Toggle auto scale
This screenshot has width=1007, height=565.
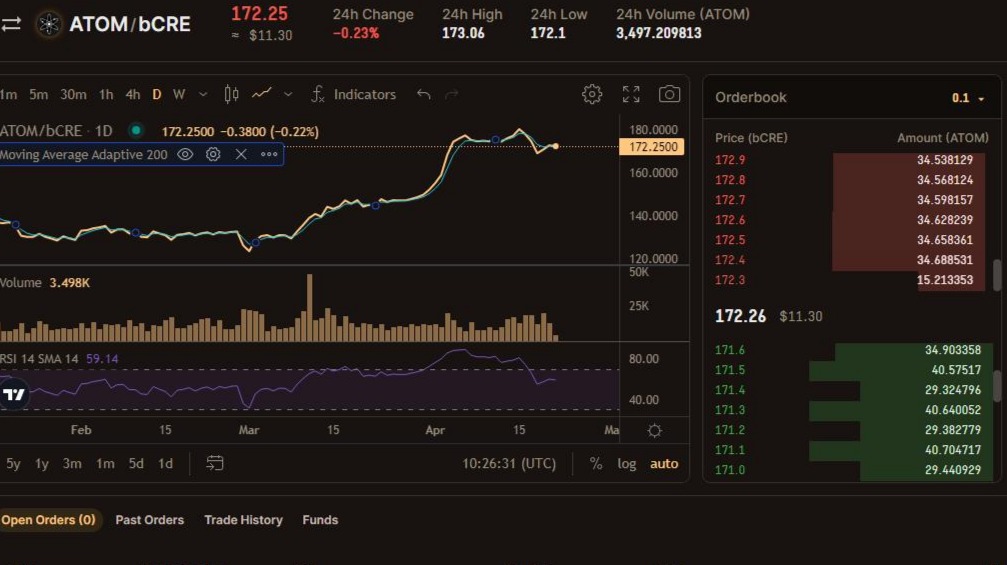(x=664, y=464)
